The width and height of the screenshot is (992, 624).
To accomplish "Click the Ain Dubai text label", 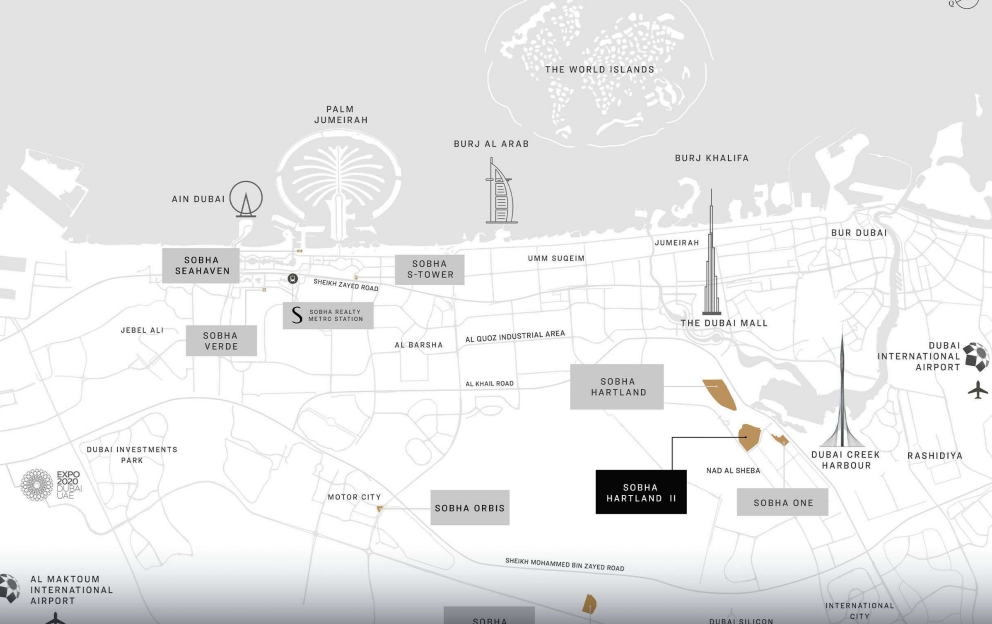I will [x=198, y=199].
